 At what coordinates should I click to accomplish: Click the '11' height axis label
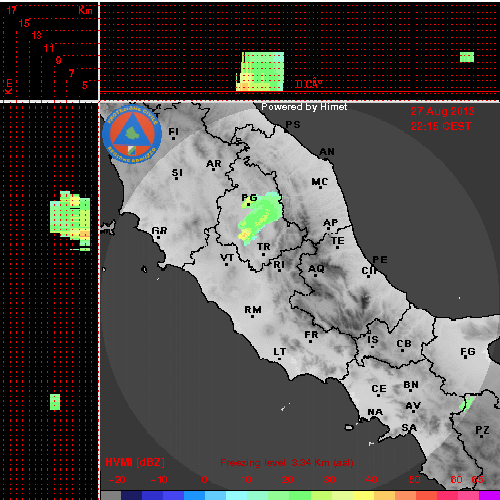(49, 48)
